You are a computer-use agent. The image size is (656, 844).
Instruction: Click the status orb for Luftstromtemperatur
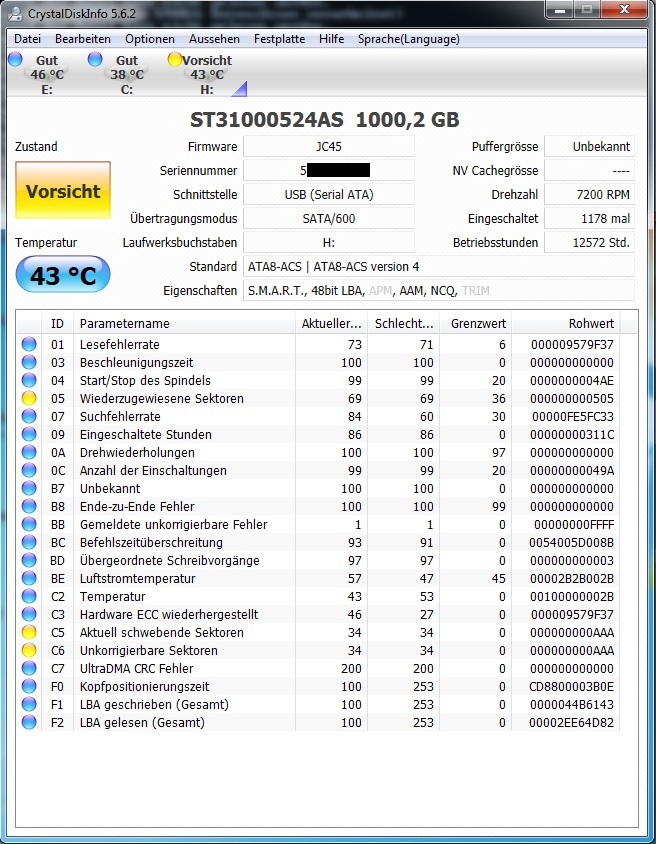click(29, 579)
